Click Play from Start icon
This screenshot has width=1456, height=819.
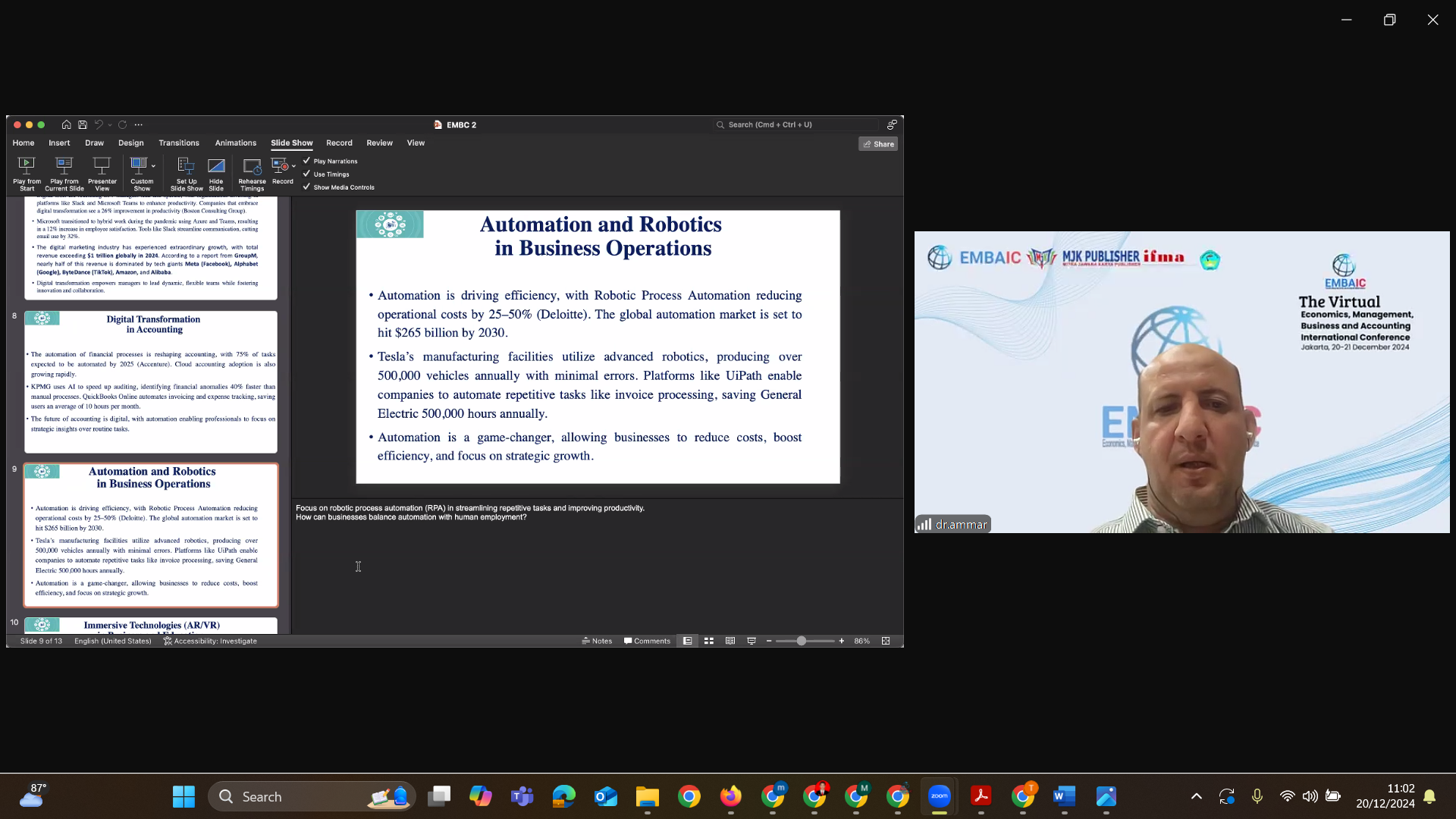(x=27, y=165)
